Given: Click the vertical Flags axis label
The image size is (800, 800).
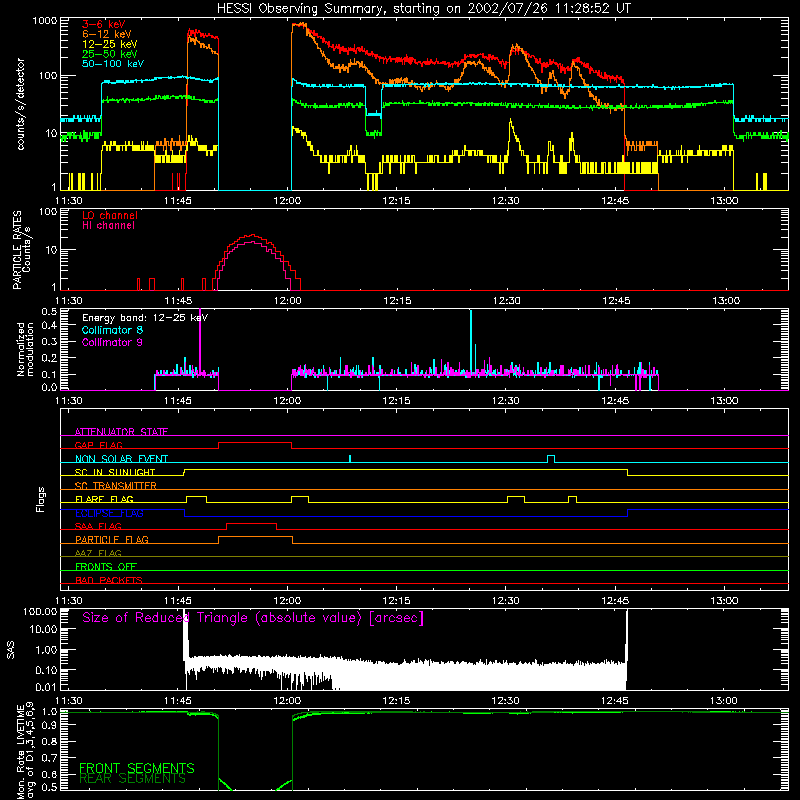Looking at the screenshot, I should (x=41, y=499).
